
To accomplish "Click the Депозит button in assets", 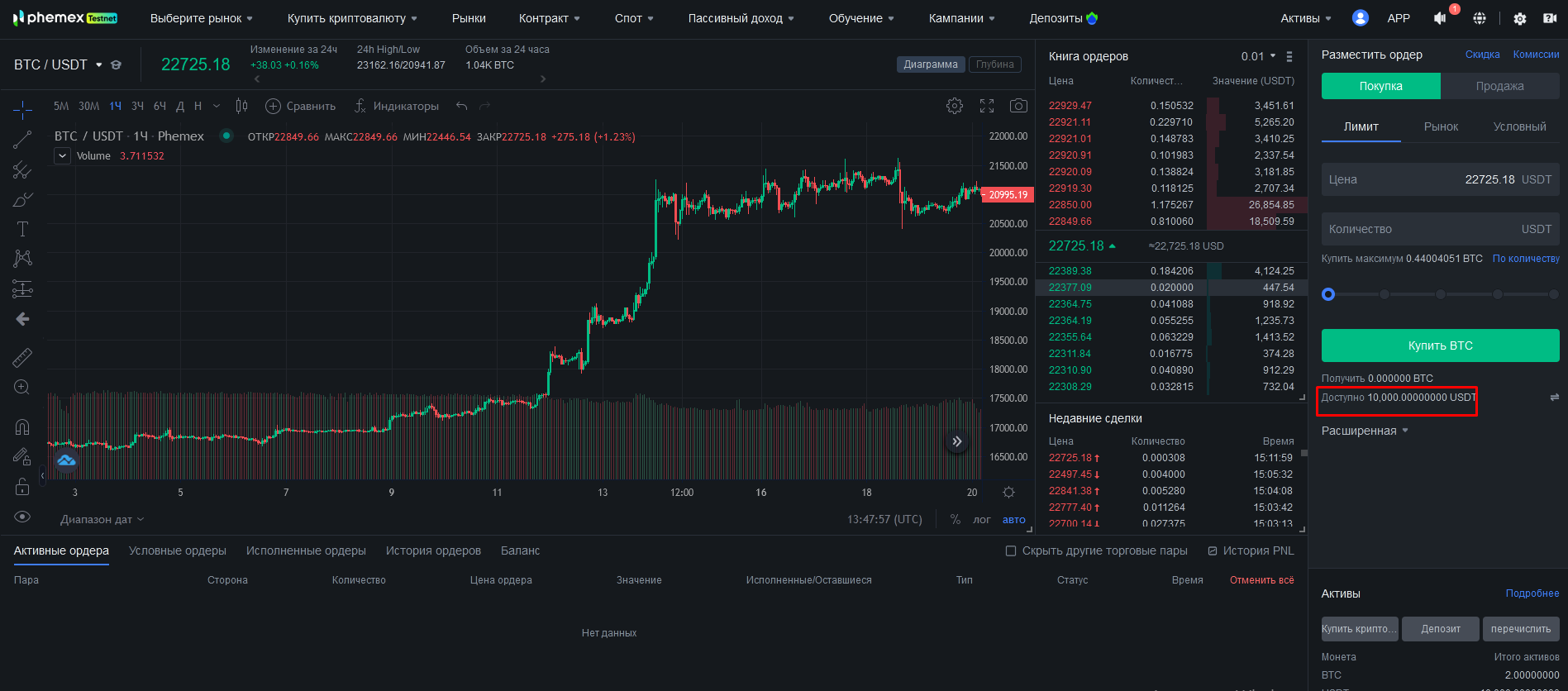I will click(x=1441, y=629).
